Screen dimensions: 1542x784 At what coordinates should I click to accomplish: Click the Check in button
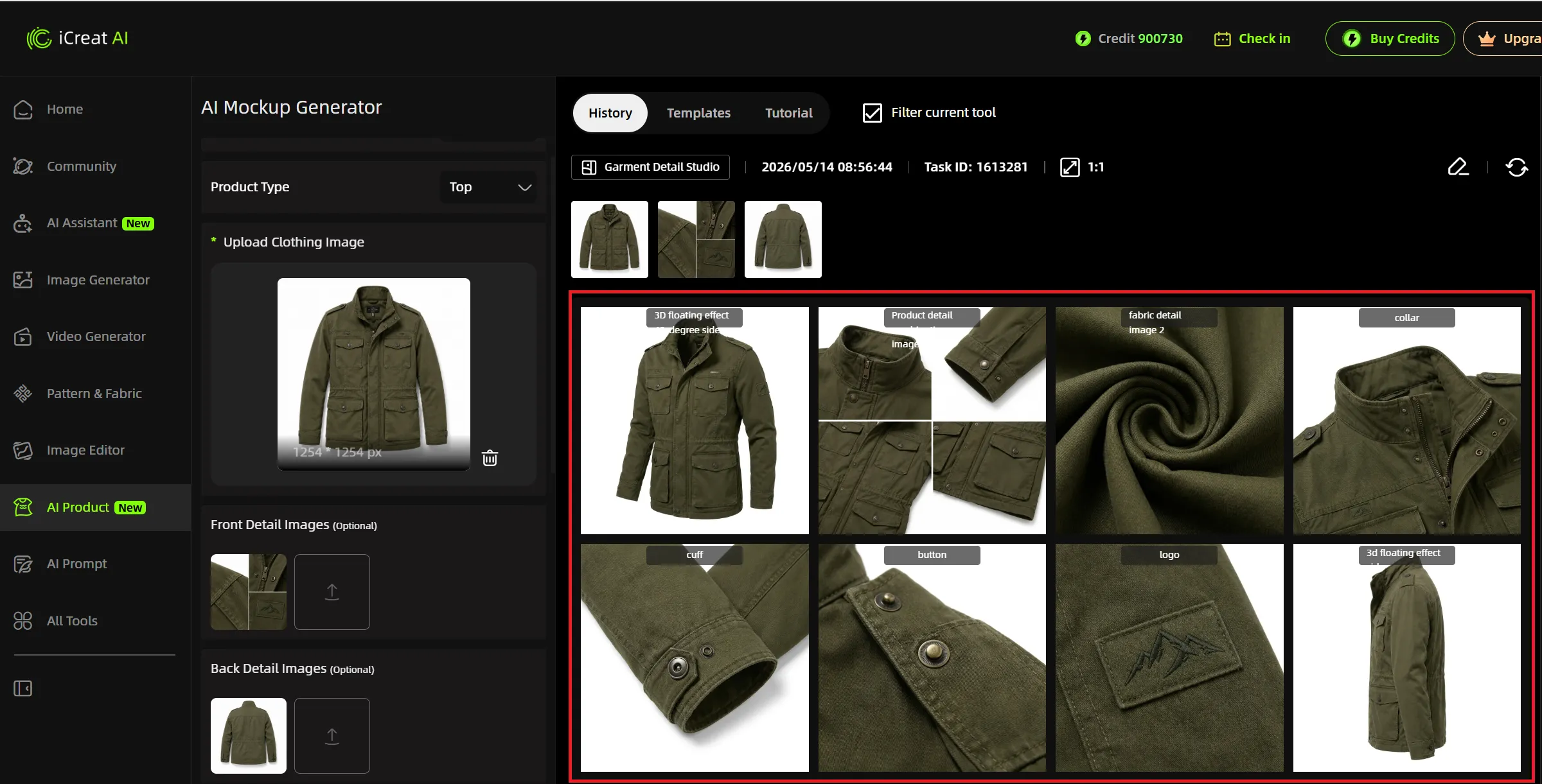coord(1252,39)
